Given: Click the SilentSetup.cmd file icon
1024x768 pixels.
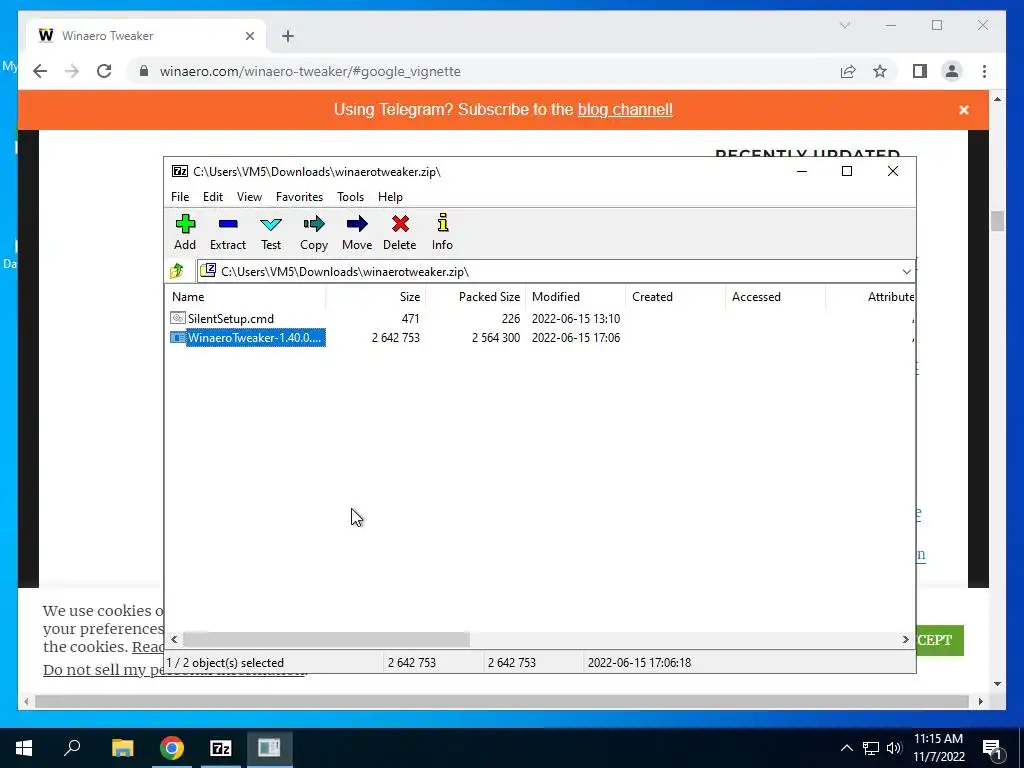Looking at the screenshot, I should 178,318.
